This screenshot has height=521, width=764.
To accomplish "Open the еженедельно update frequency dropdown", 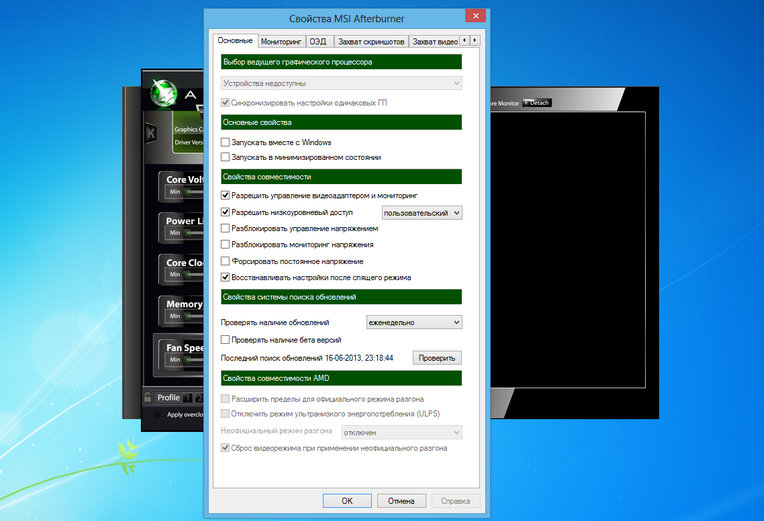I will (414, 322).
